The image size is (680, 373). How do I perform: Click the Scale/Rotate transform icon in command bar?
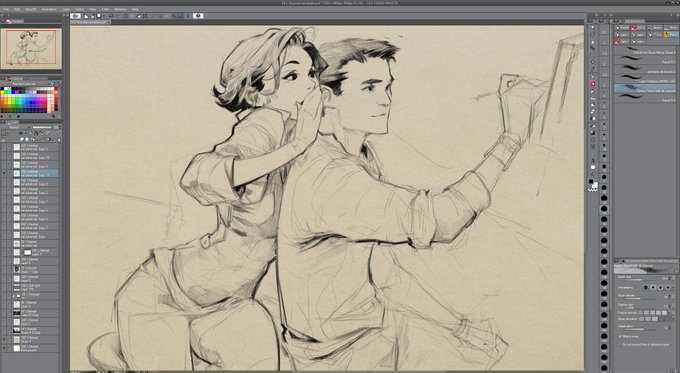(x=145, y=16)
